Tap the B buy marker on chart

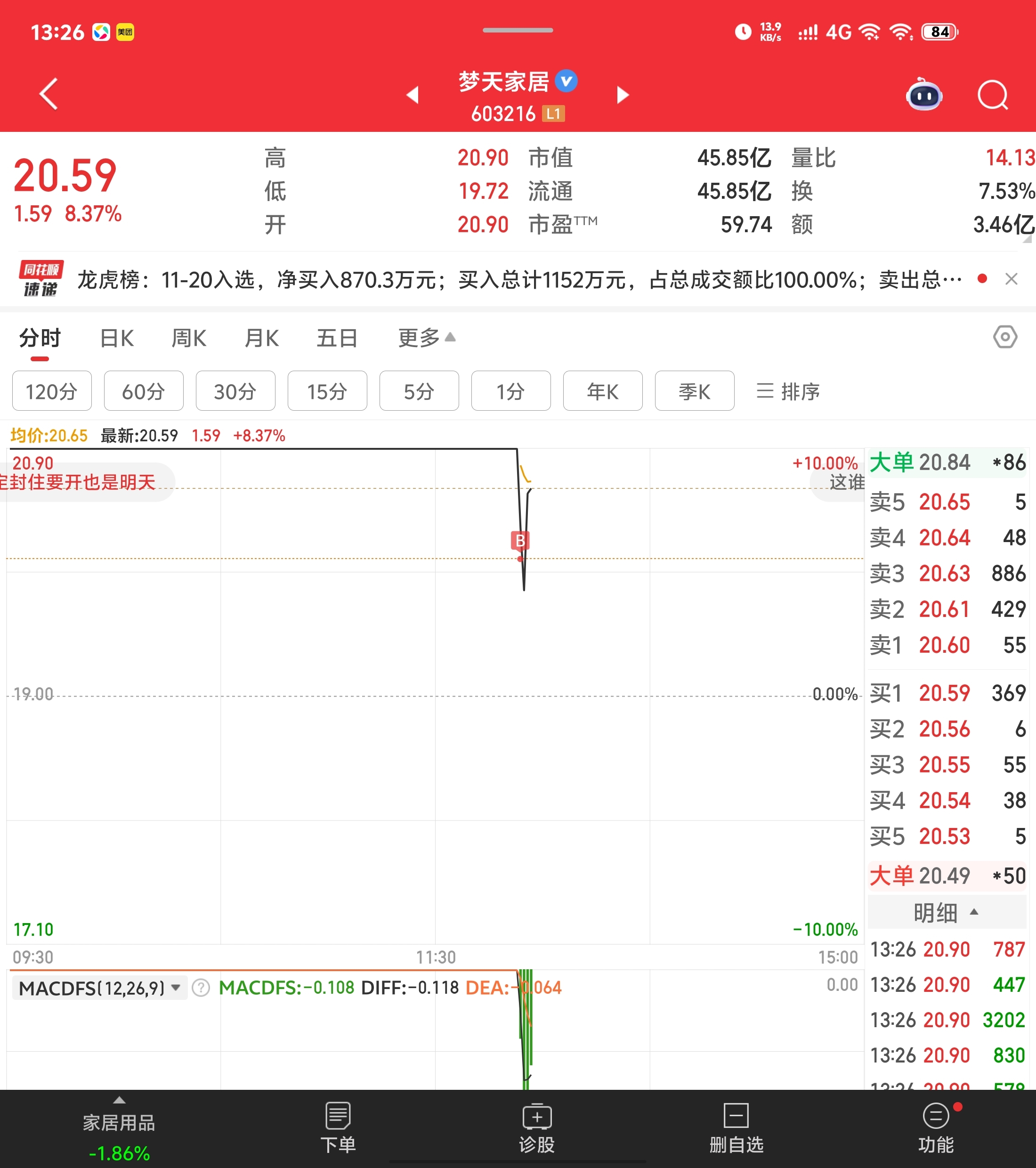tap(520, 540)
